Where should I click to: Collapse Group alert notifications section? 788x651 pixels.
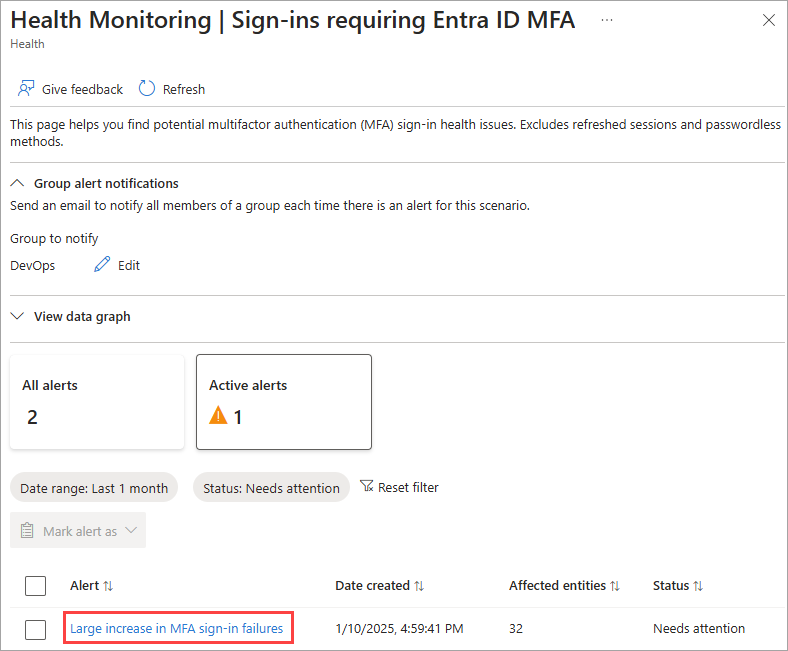pyautogui.click(x=17, y=184)
